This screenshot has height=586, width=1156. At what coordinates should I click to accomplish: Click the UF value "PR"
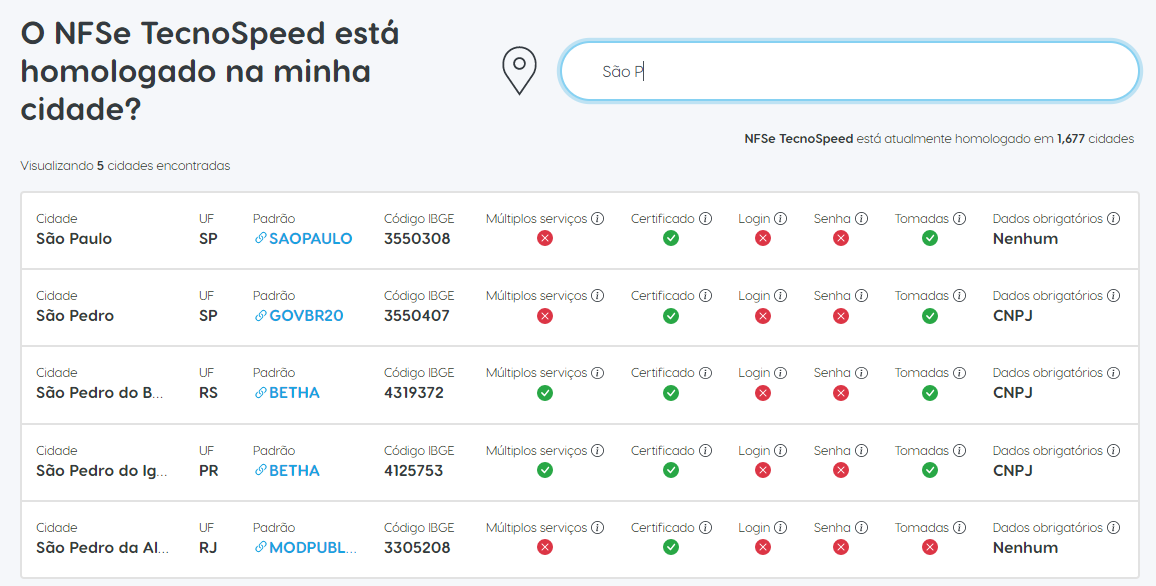(x=209, y=470)
